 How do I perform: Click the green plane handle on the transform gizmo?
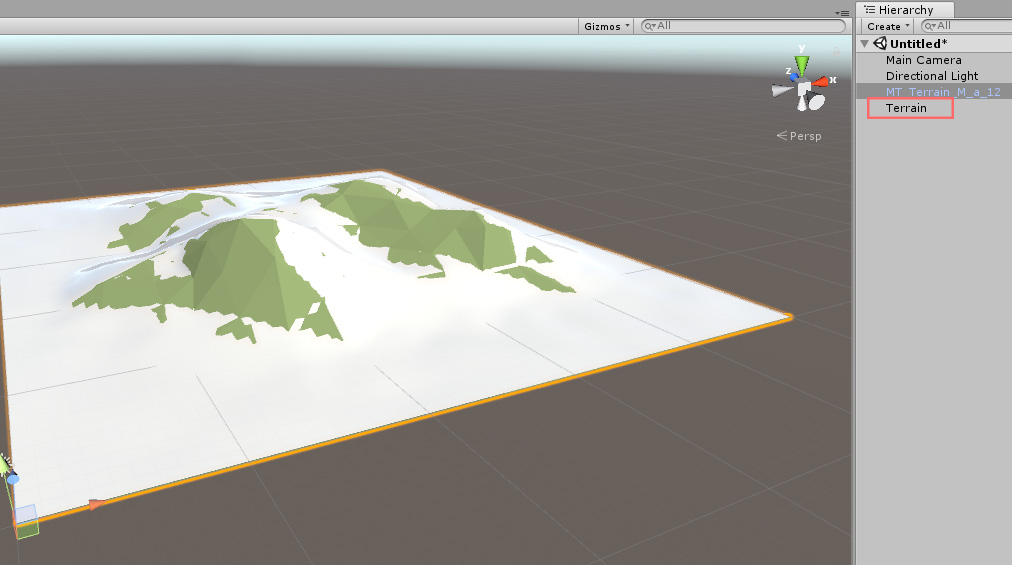28,529
